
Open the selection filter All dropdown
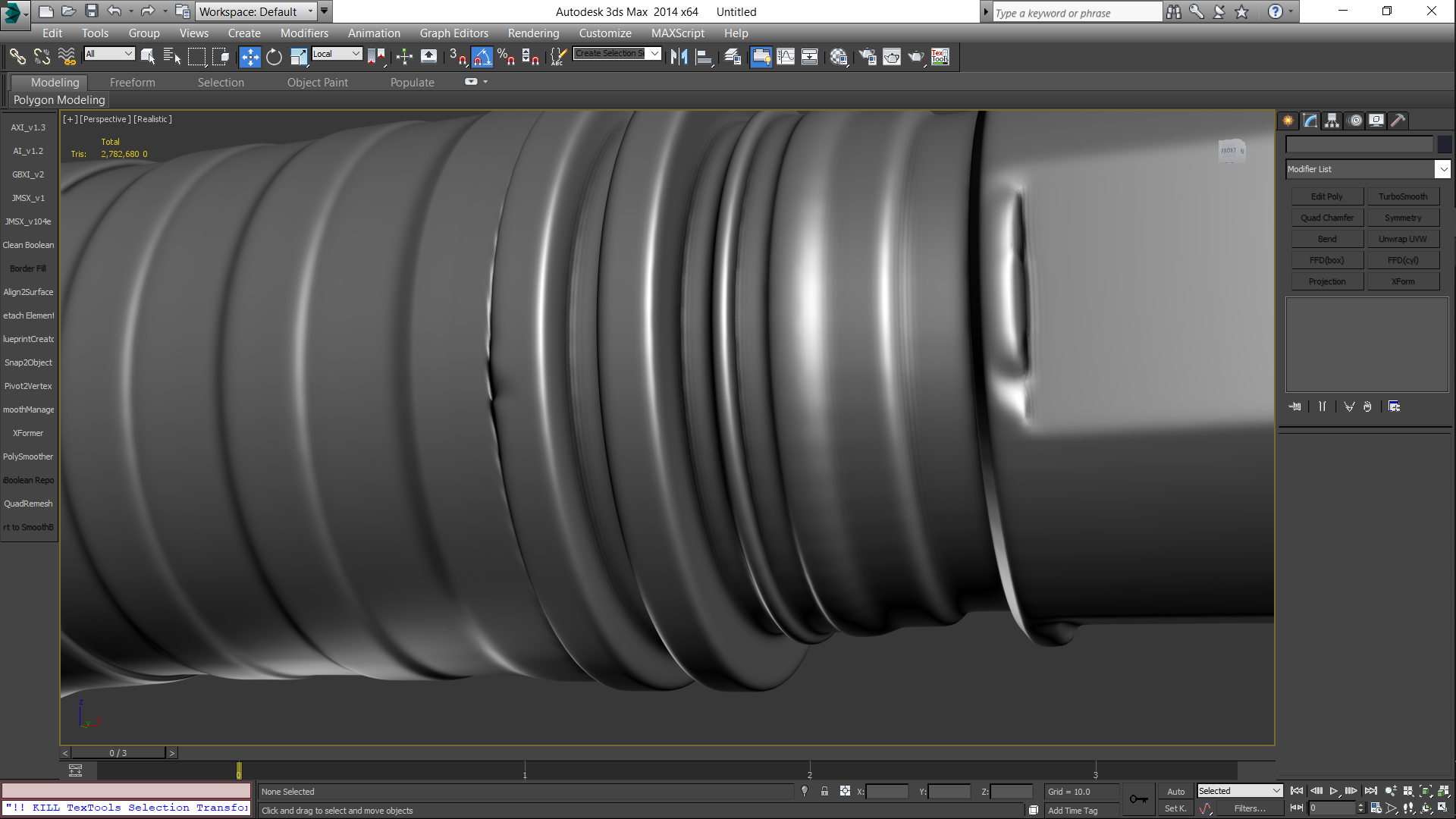point(109,54)
